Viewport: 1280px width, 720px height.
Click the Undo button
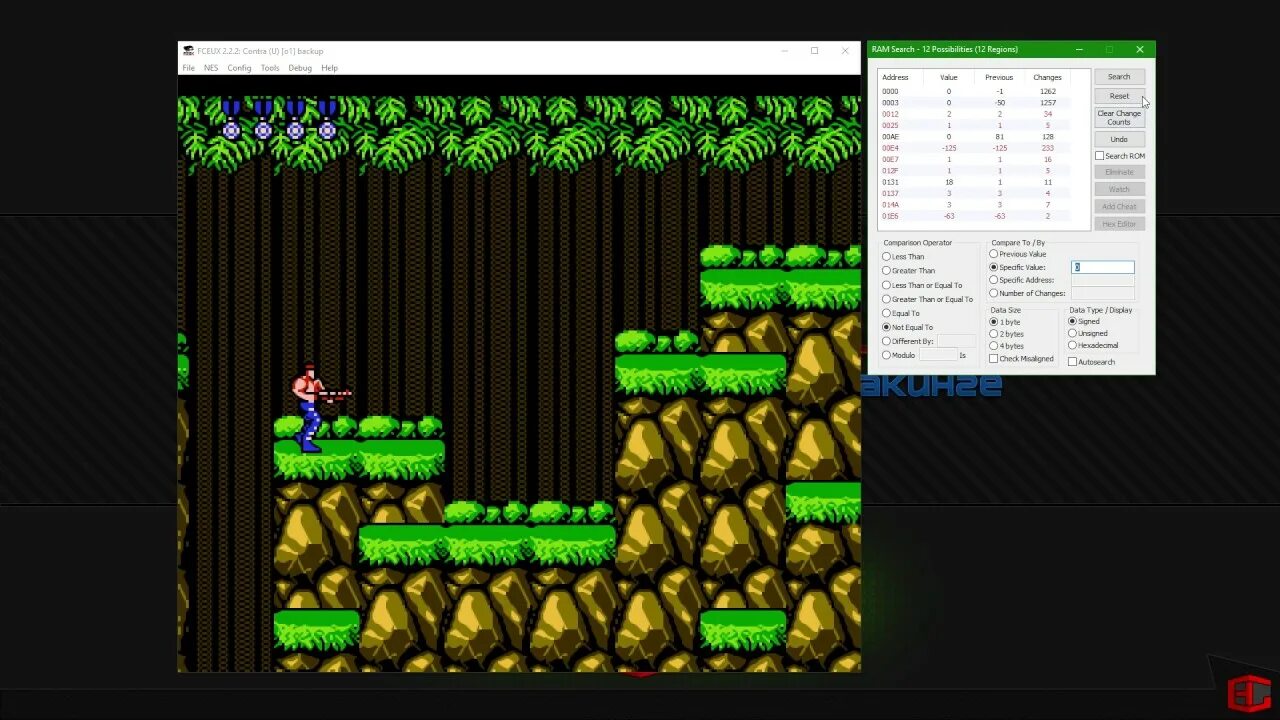click(1119, 139)
